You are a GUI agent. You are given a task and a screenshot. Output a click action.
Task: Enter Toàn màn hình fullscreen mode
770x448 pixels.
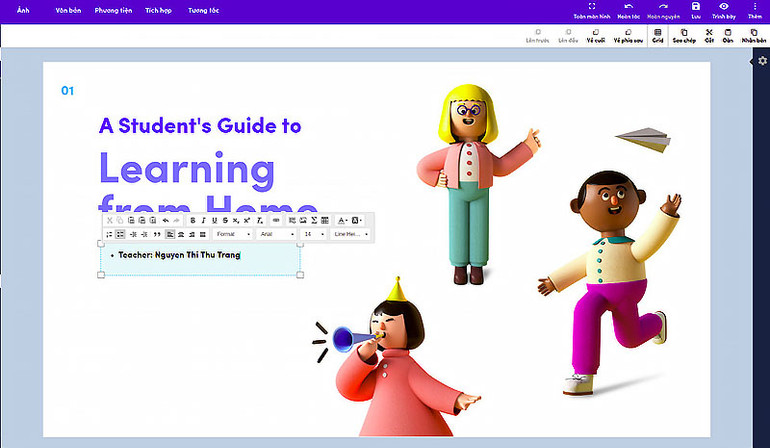[591, 10]
